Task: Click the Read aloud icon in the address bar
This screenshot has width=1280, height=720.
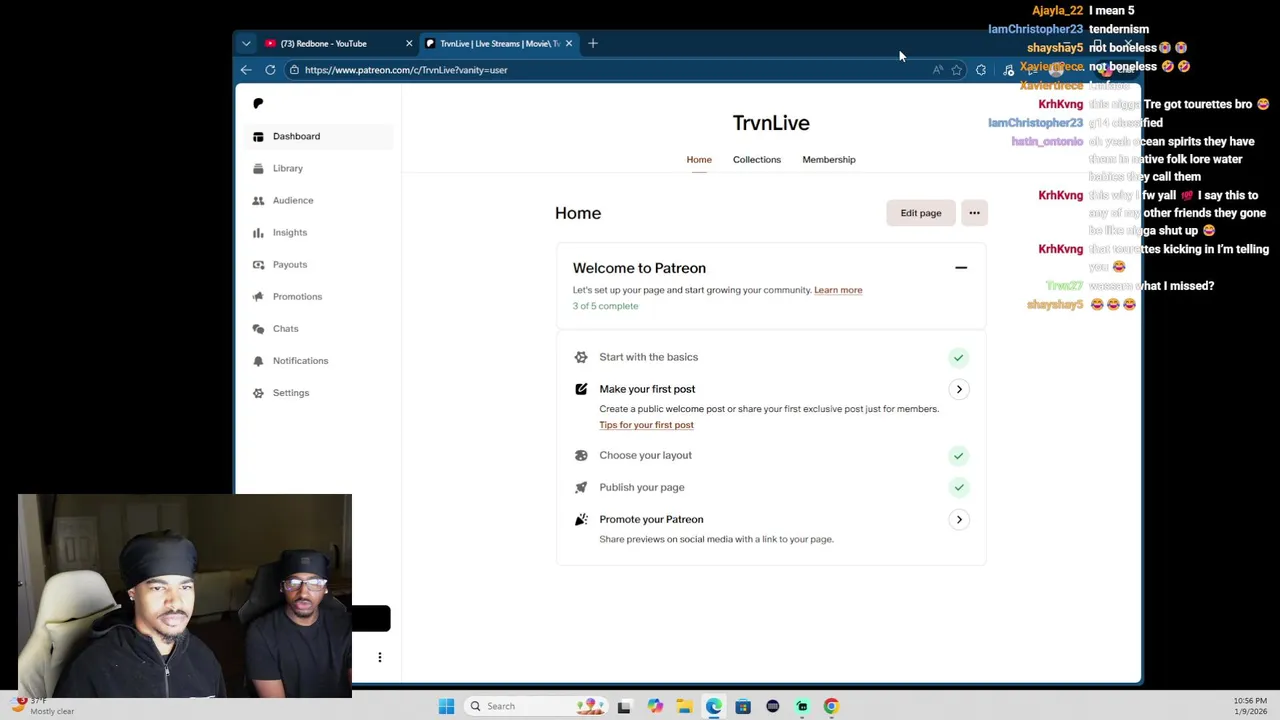Action: pyautogui.click(x=937, y=70)
